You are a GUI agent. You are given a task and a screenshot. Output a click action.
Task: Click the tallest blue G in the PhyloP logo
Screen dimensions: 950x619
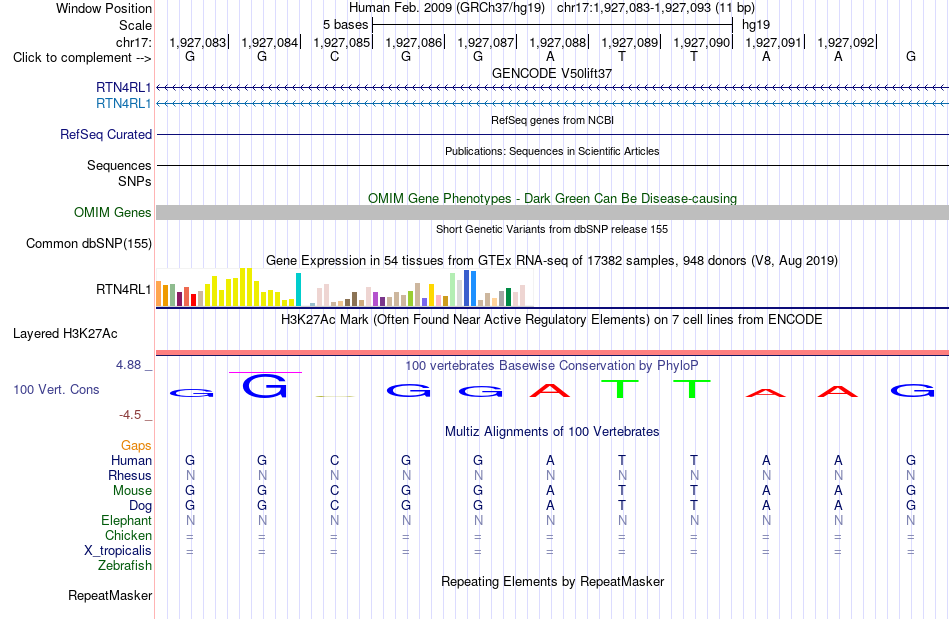tap(265, 386)
